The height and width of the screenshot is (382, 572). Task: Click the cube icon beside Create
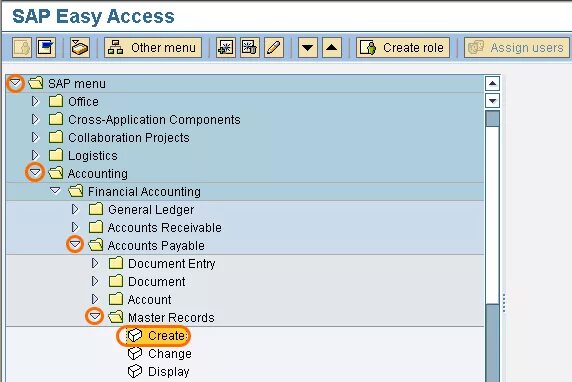pos(135,335)
